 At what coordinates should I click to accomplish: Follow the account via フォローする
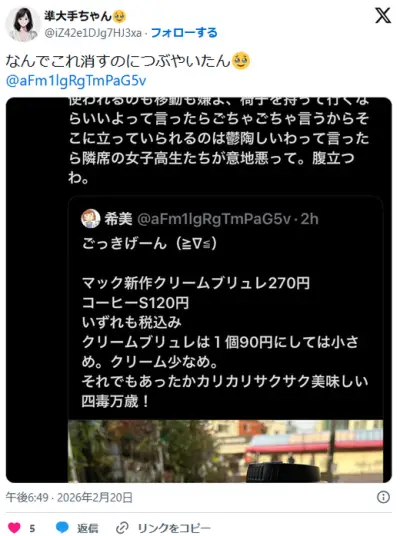pyautogui.click(x=184, y=33)
